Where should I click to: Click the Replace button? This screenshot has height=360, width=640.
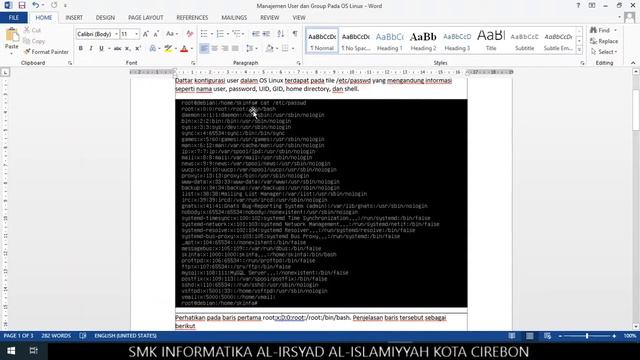(604, 41)
